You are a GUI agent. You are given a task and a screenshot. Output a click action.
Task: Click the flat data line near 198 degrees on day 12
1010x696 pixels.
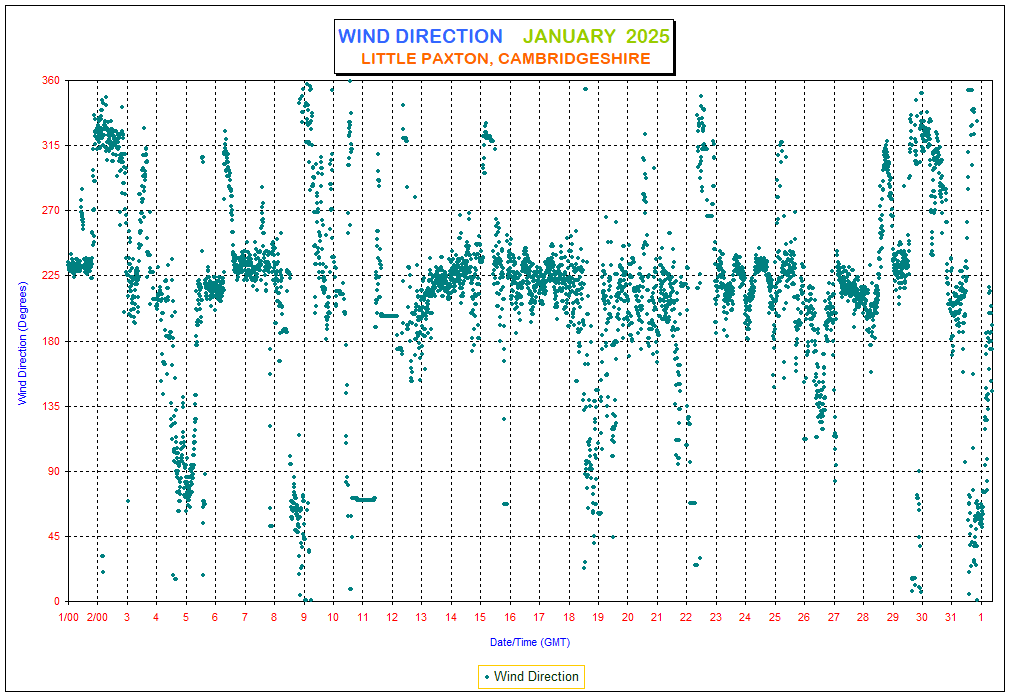click(388, 315)
